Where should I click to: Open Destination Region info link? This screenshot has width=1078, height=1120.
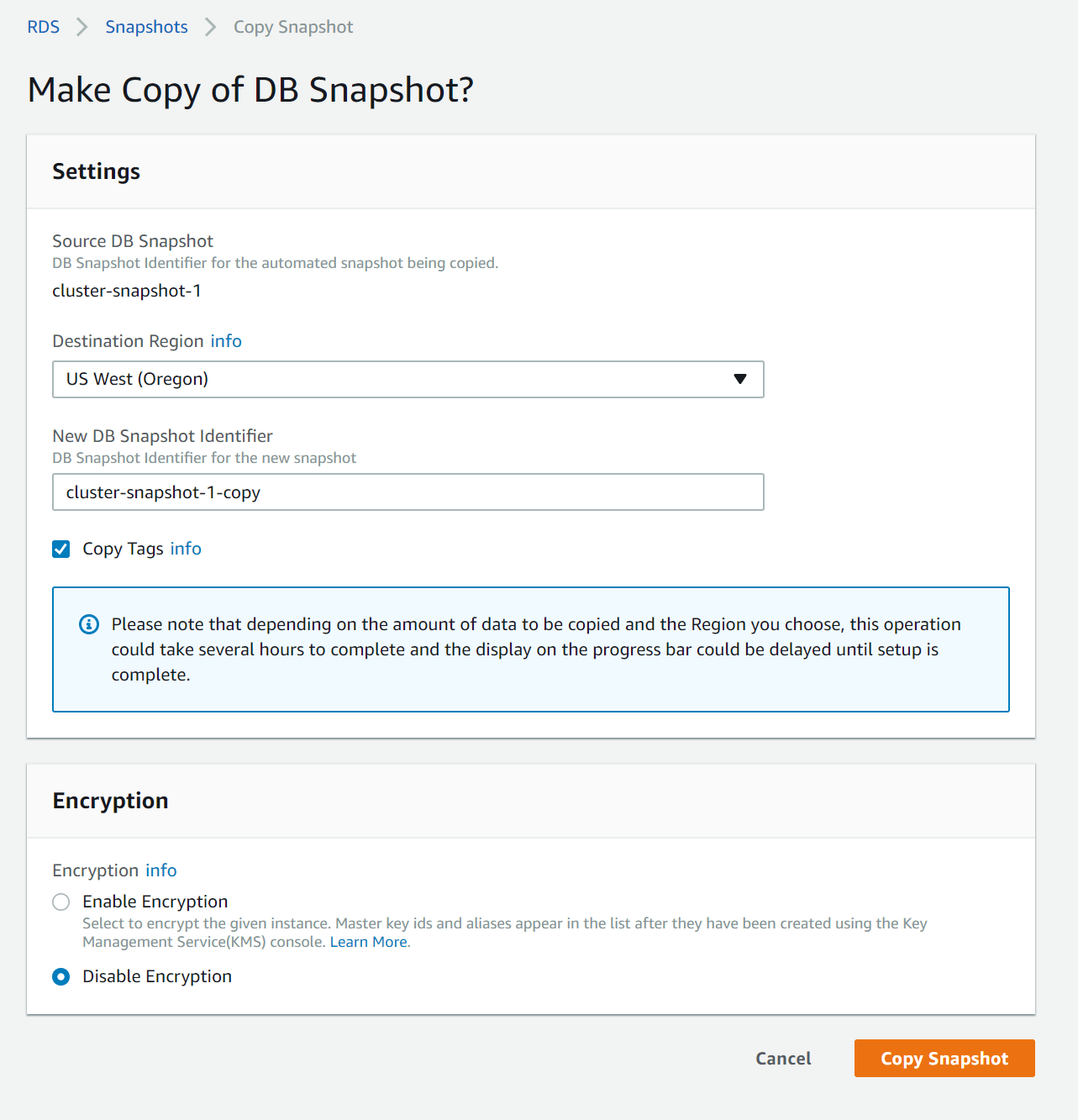click(226, 341)
